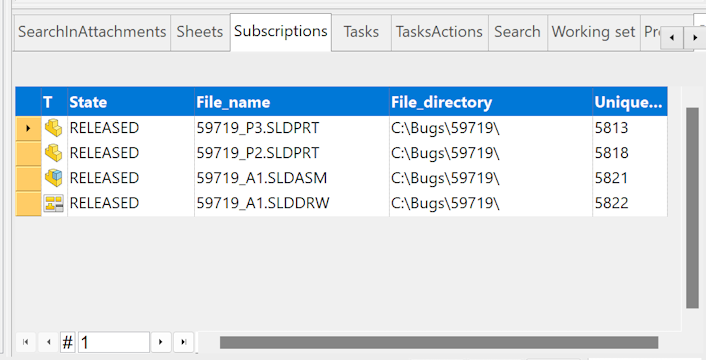The width and height of the screenshot is (706, 360).
Task: Click RELEASED state of 59719_P2.SLDPRT row
Action: (x=104, y=153)
